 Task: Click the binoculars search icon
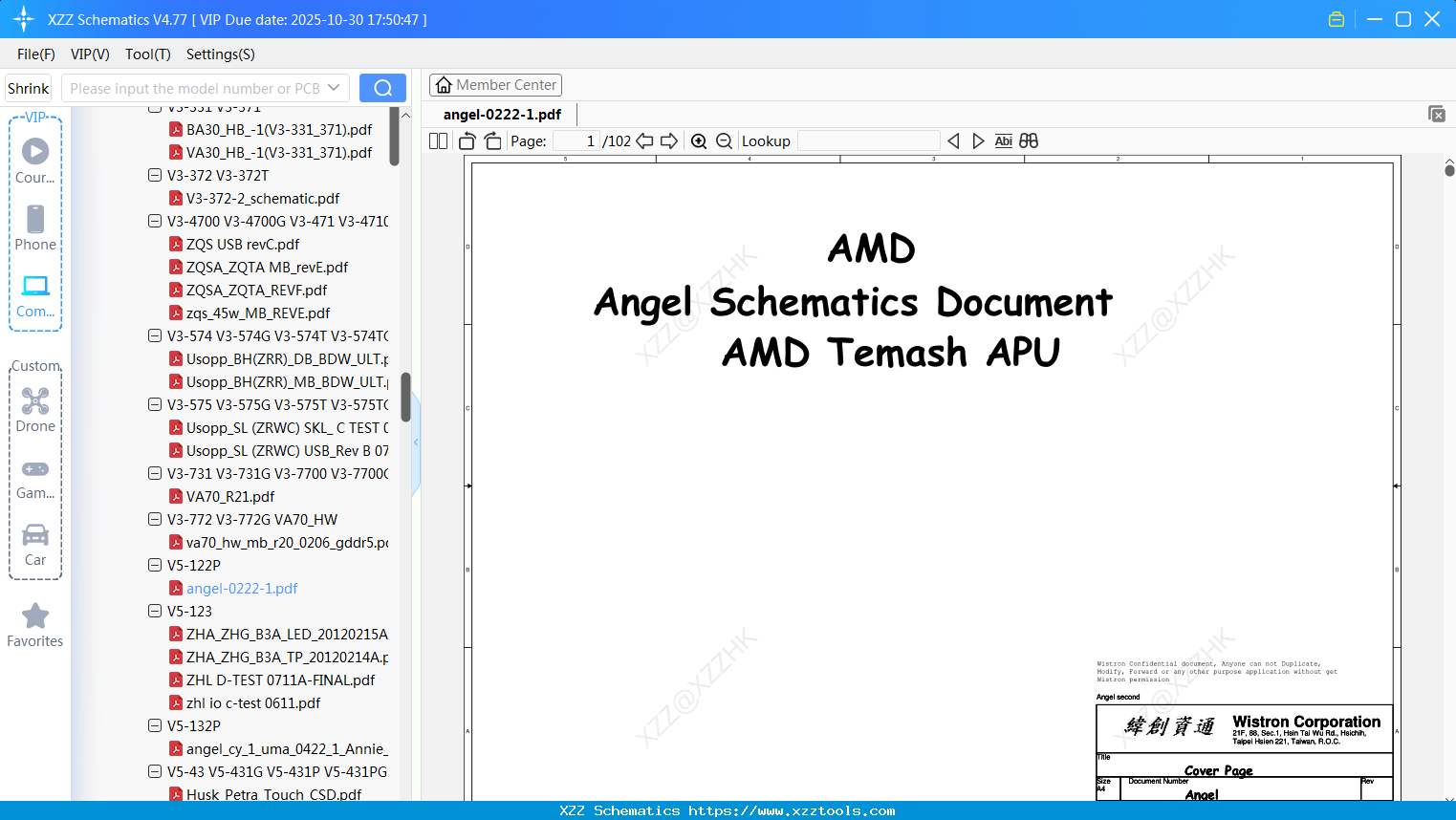coord(1029,140)
